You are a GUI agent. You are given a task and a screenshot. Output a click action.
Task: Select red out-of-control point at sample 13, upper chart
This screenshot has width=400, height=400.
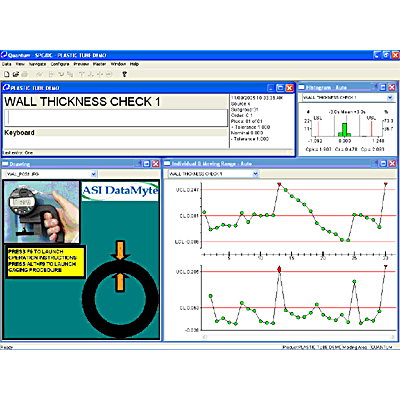(x=279, y=184)
